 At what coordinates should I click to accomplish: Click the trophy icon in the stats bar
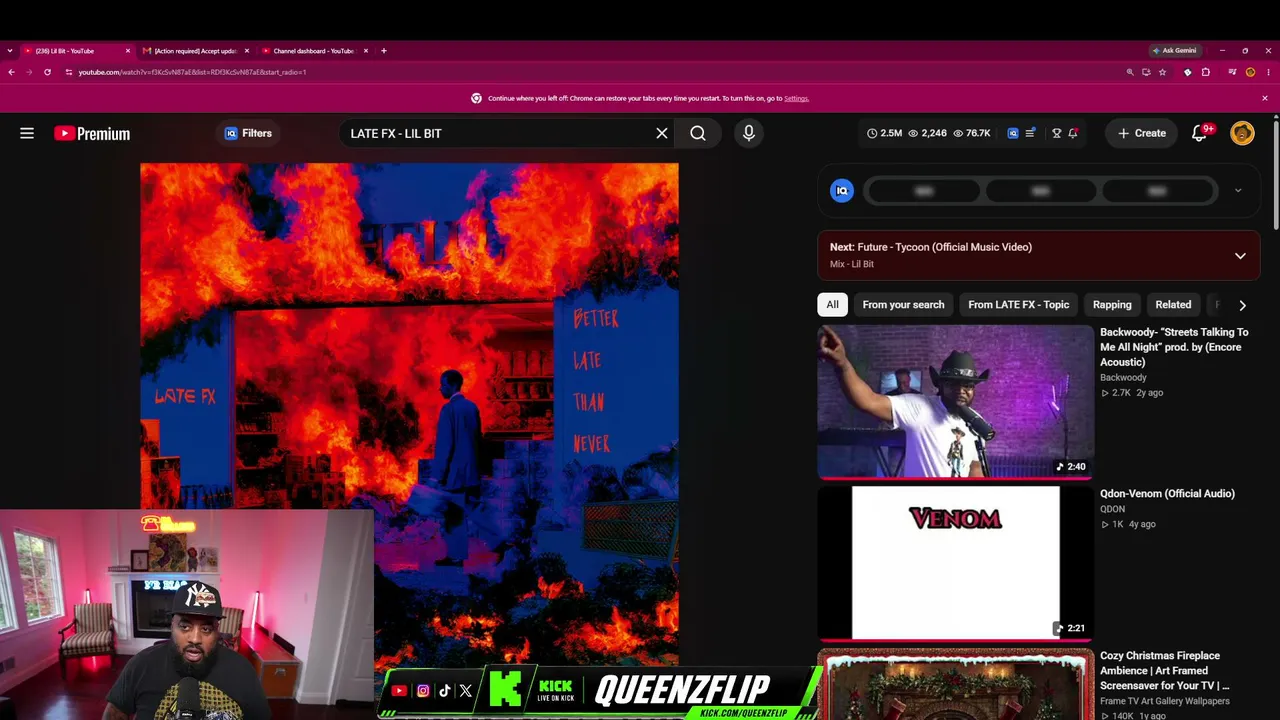pos(1056,133)
